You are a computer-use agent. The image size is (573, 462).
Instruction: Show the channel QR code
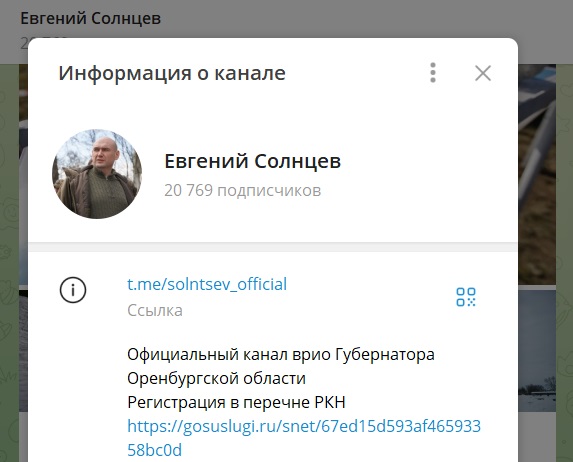point(466,297)
